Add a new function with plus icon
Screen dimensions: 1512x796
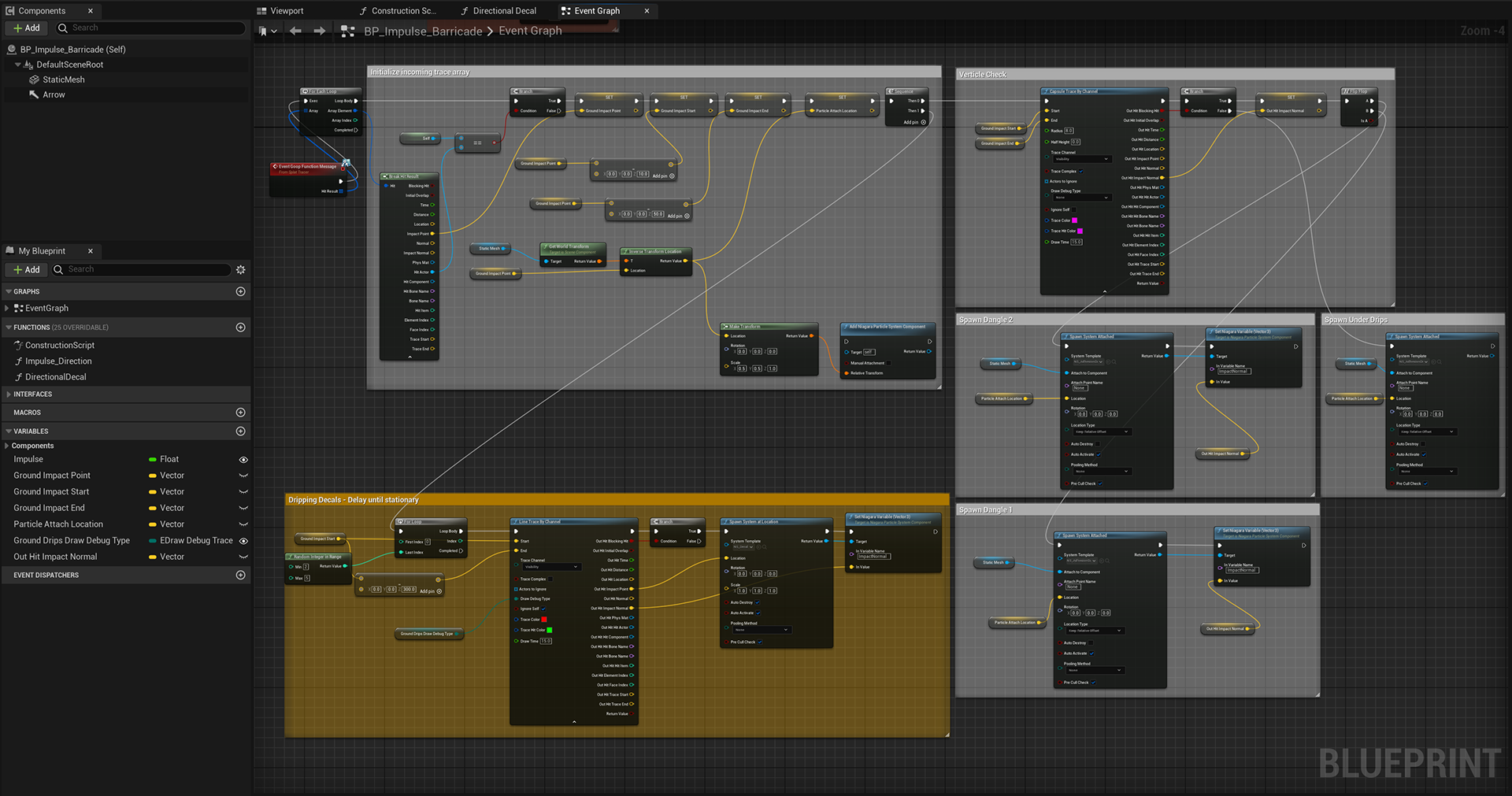click(x=241, y=328)
